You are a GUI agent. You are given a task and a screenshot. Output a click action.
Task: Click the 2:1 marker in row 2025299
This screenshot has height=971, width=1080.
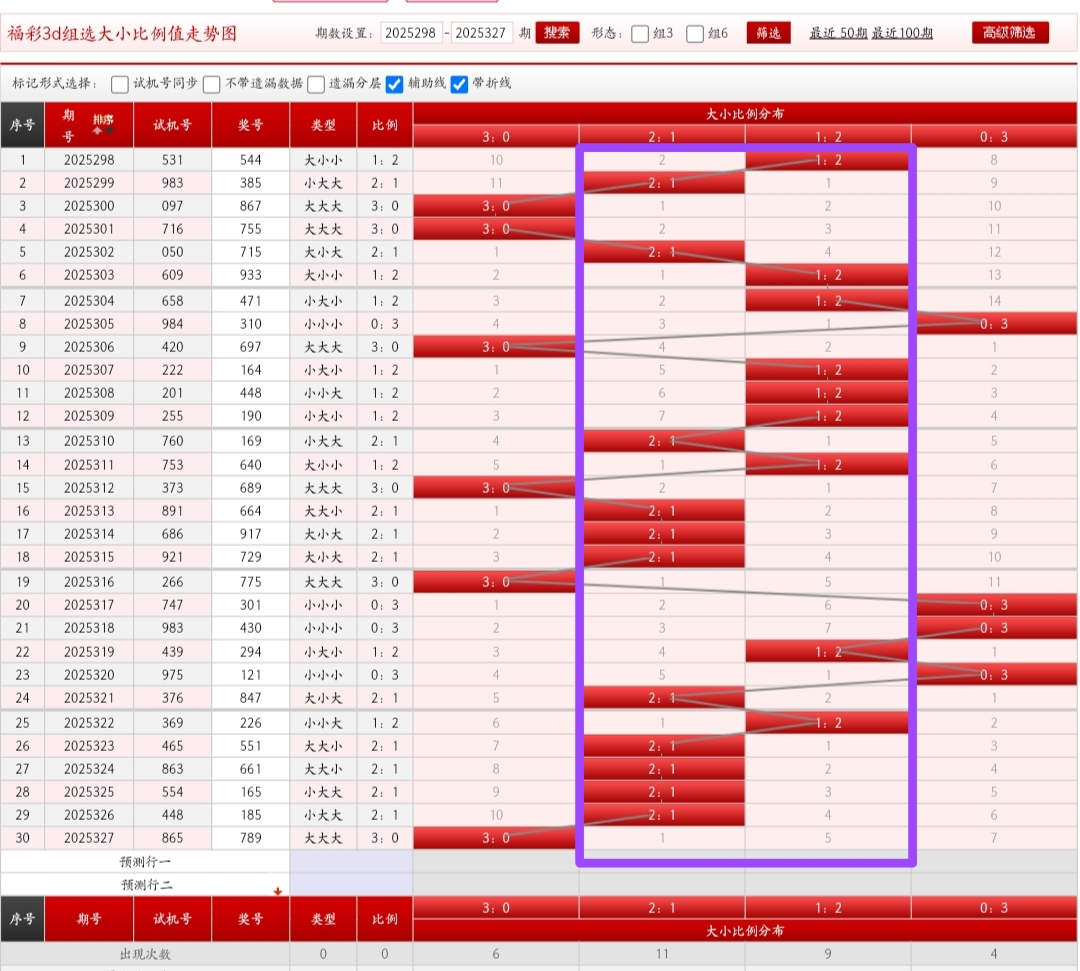tap(662, 183)
